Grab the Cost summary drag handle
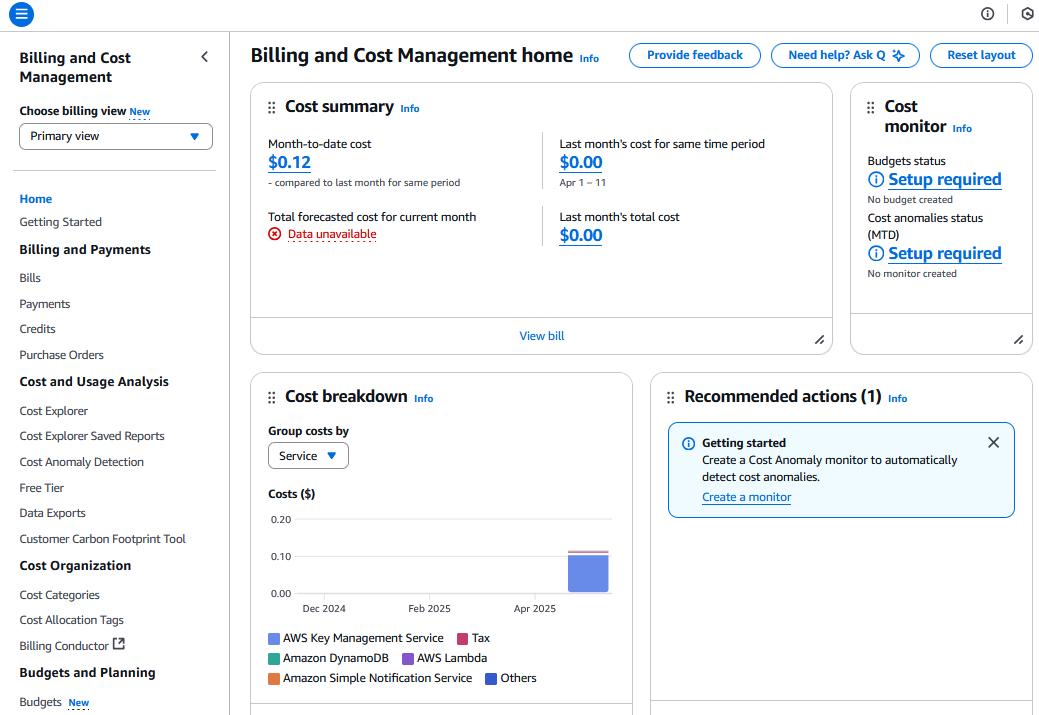This screenshot has width=1039, height=715. 272,107
